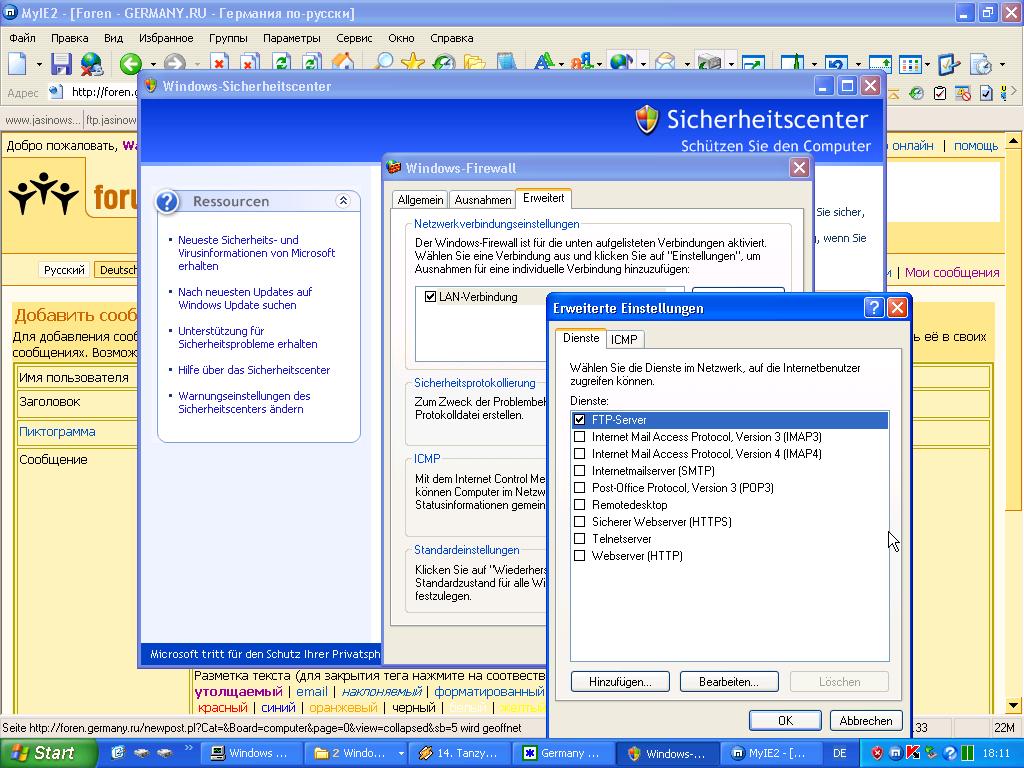The image size is (1024, 768).
Task: Click the yellow folders icon in MyIE2 toolbar
Action: [475, 61]
